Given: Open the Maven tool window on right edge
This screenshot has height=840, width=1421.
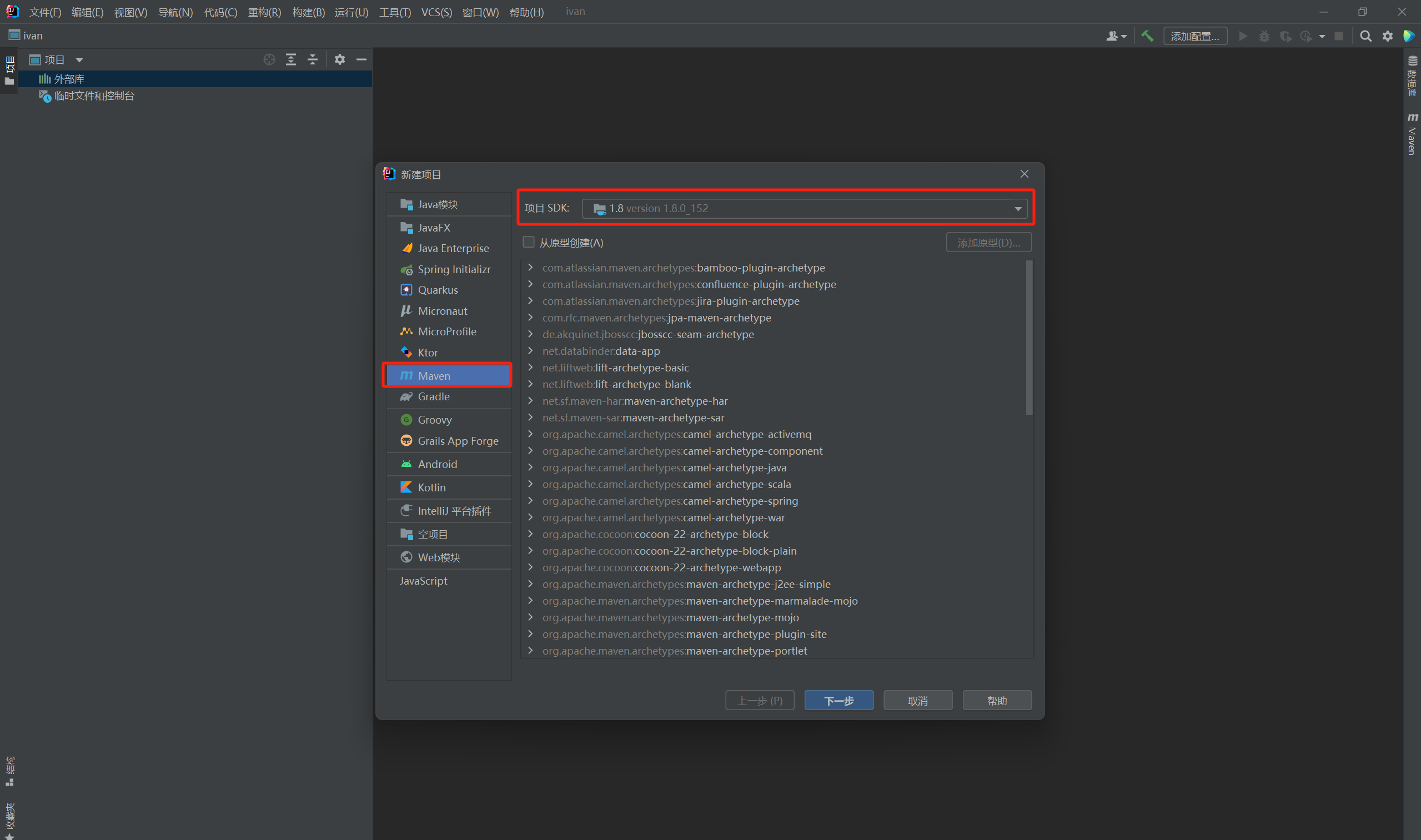Looking at the screenshot, I should point(1412,134).
